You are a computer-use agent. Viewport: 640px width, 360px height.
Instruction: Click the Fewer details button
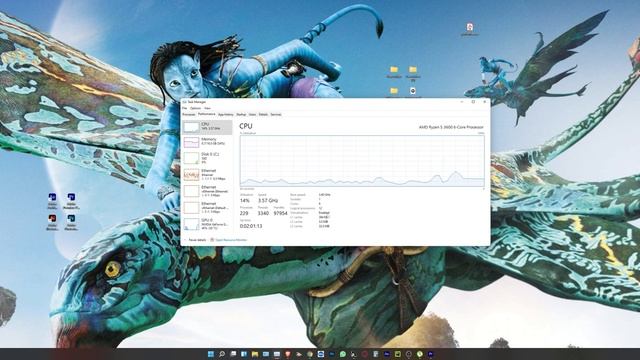(195, 240)
